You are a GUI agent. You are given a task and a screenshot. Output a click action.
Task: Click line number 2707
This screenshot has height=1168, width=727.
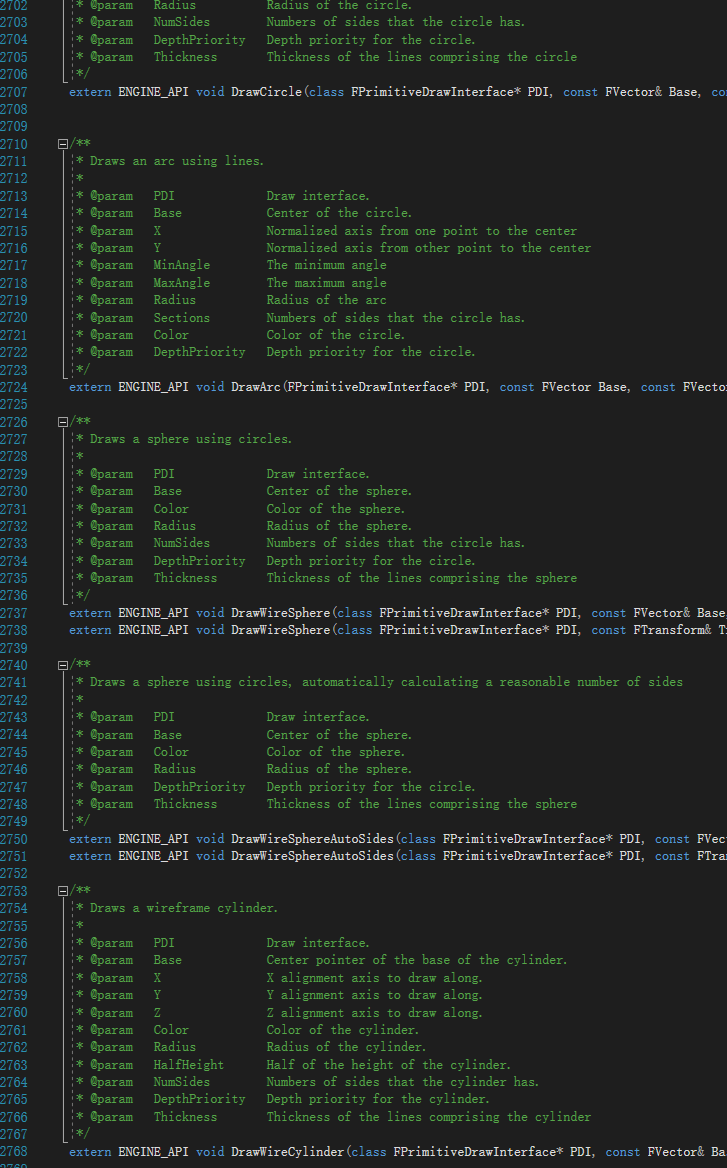(13, 92)
